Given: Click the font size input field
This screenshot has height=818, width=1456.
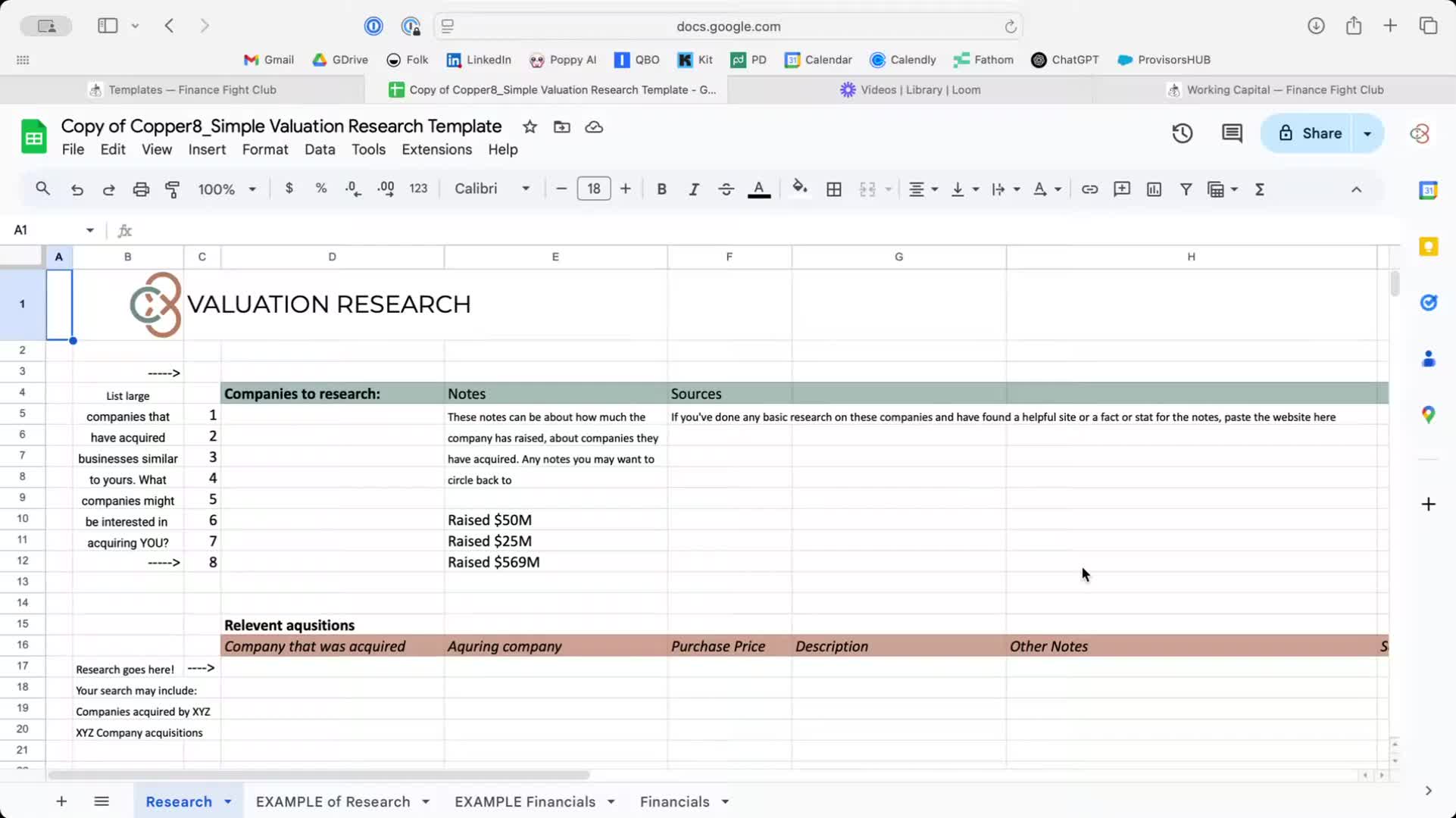Looking at the screenshot, I should tap(593, 189).
